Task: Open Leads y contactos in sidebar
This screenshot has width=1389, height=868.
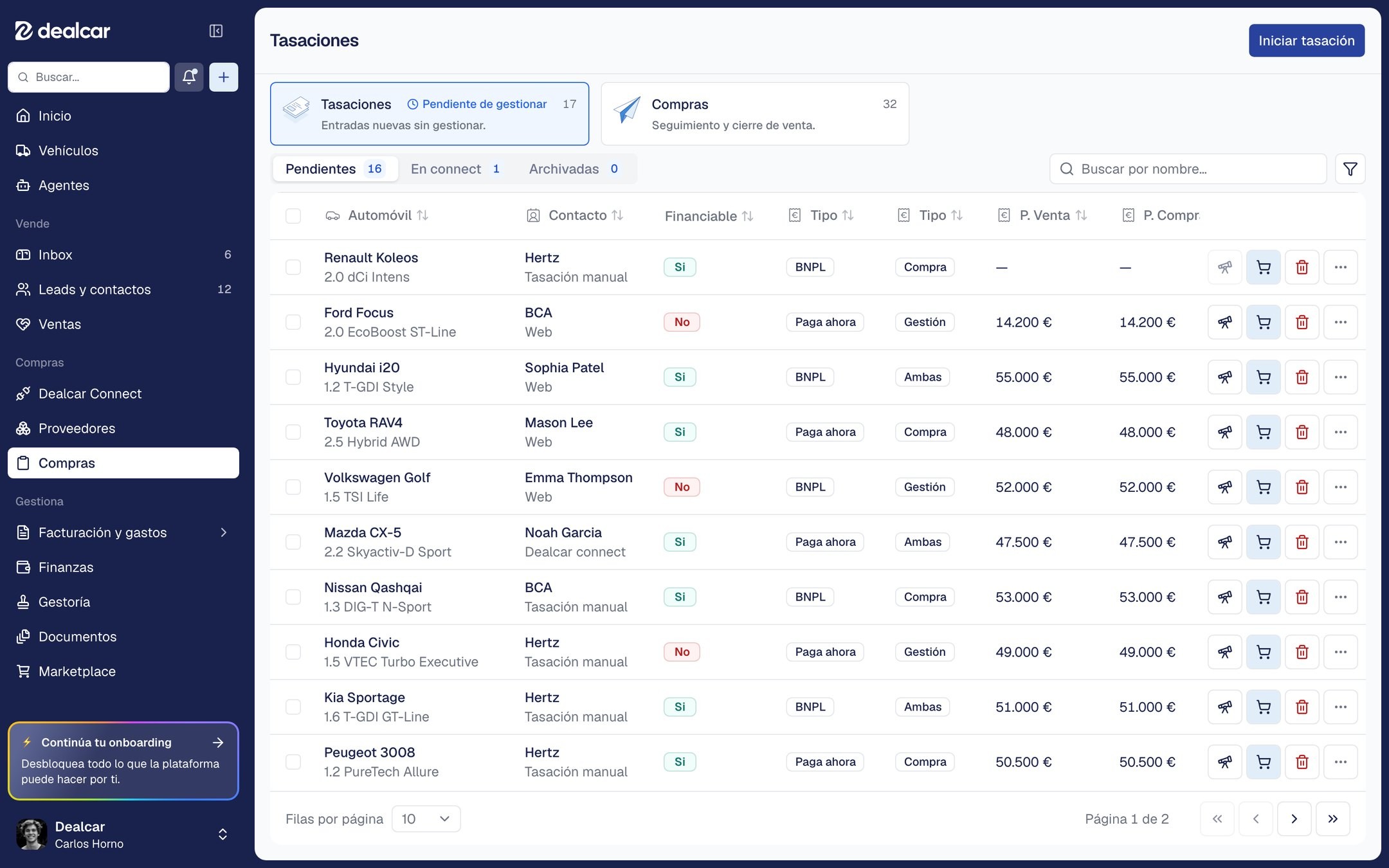Action: [x=123, y=289]
